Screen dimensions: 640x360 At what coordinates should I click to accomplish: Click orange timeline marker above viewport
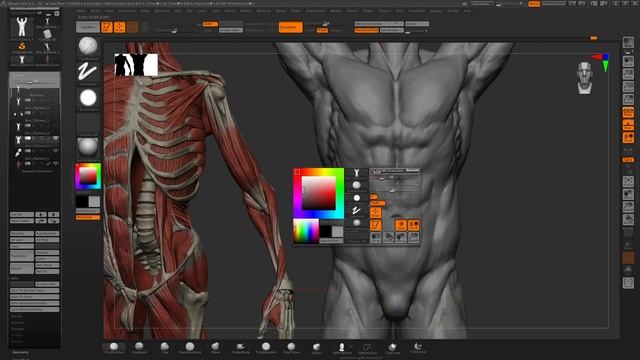593,38
